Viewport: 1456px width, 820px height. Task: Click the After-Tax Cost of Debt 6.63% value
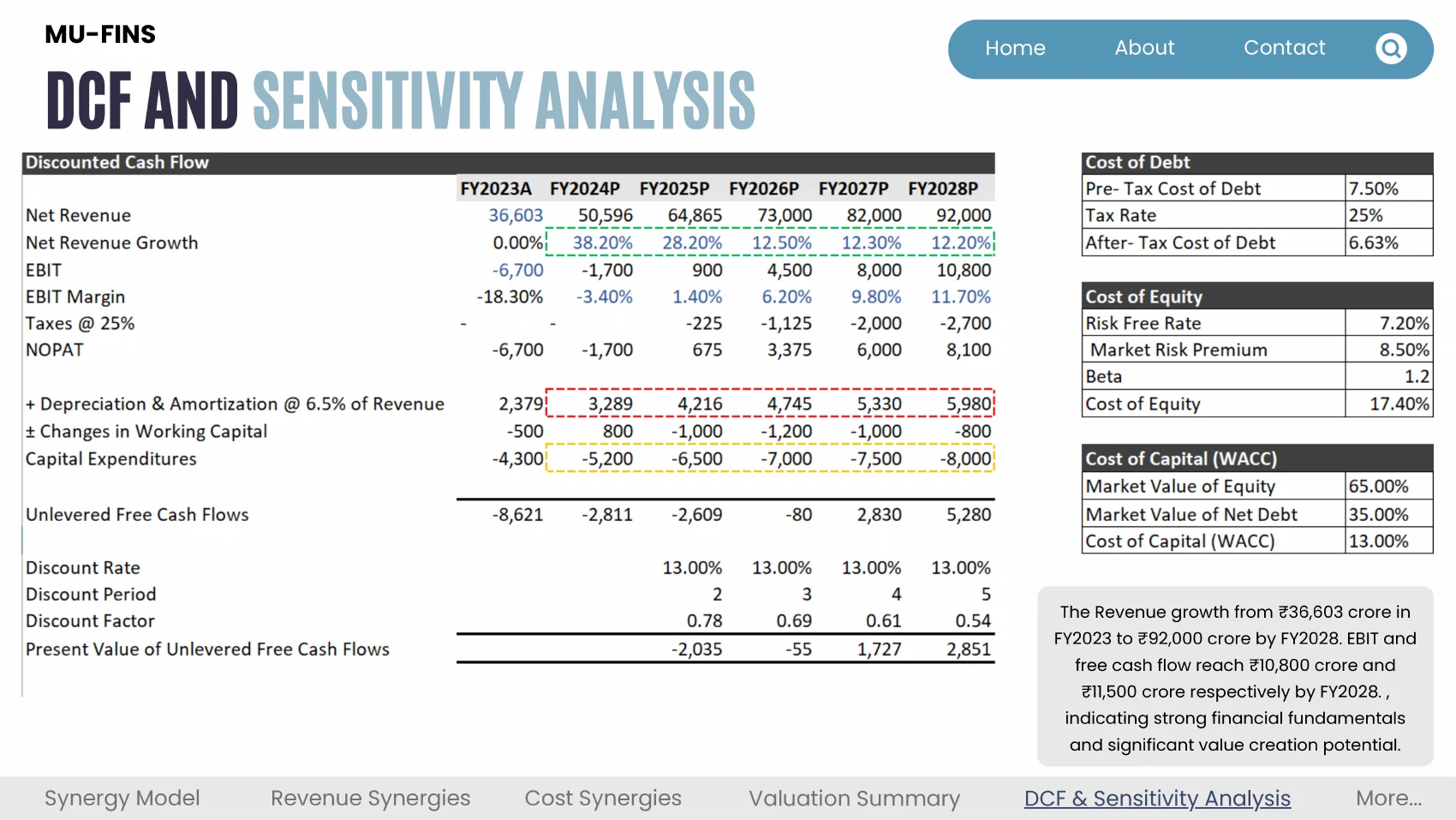point(1388,242)
